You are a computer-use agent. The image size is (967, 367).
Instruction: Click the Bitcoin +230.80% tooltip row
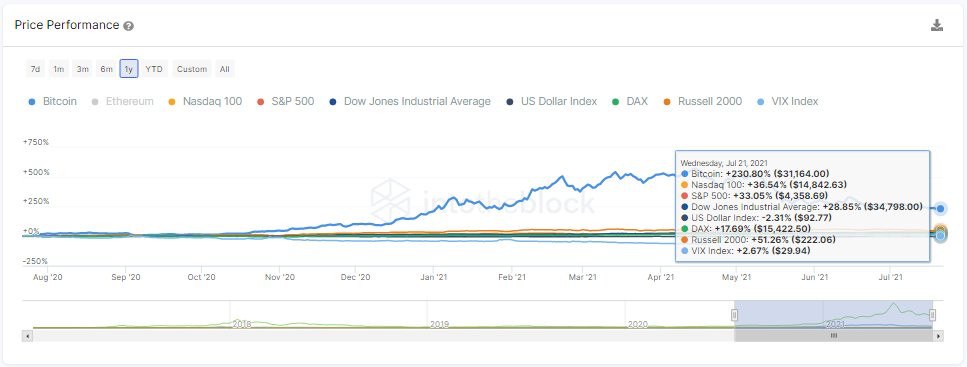pyautogui.click(x=755, y=174)
